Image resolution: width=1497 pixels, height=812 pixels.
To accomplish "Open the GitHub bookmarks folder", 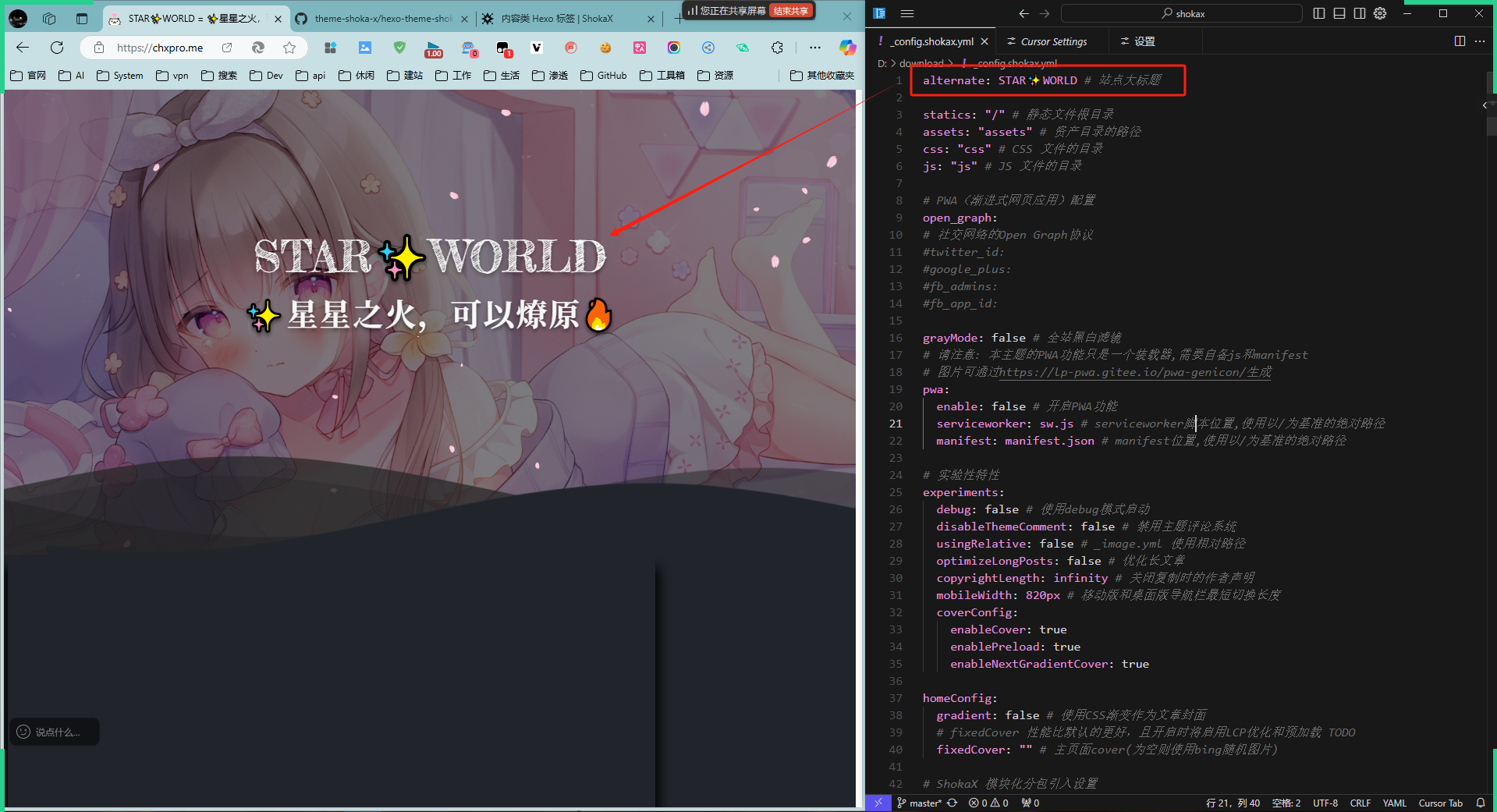I will [x=604, y=76].
